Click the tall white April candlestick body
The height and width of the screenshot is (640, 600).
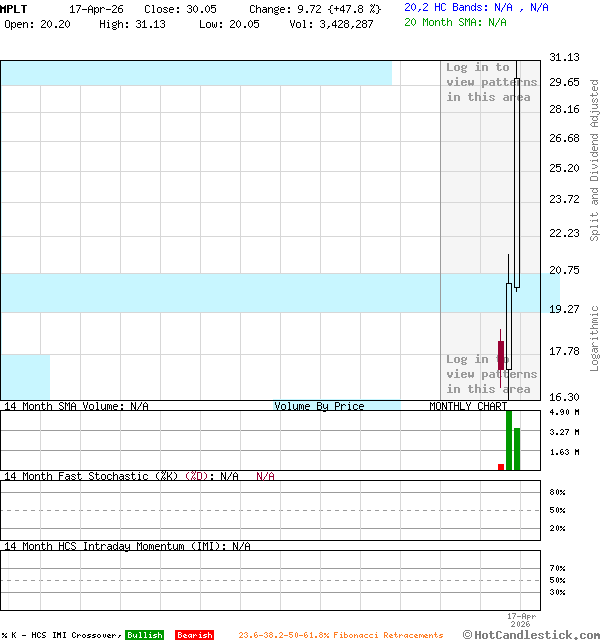[x=518, y=182]
